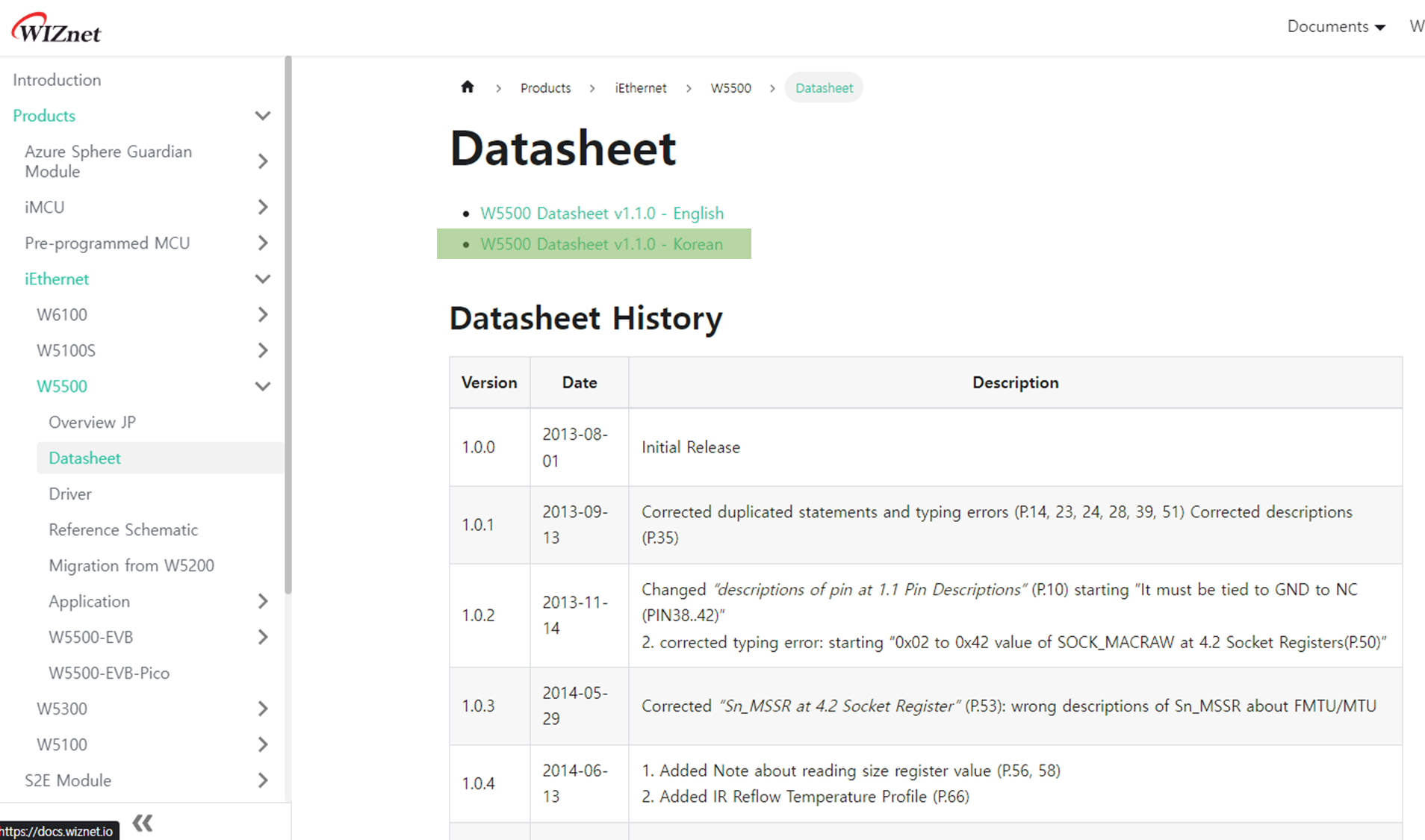The height and width of the screenshot is (840, 1425).
Task: Go to Products breadcrumb
Action: pyautogui.click(x=545, y=88)
